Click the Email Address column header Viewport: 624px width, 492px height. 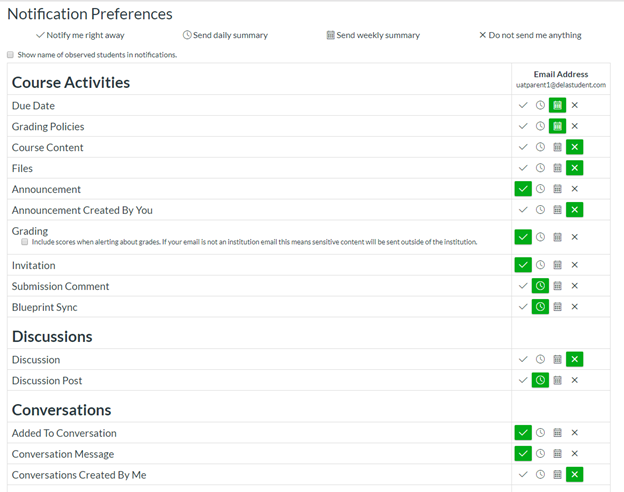point(560,74)
